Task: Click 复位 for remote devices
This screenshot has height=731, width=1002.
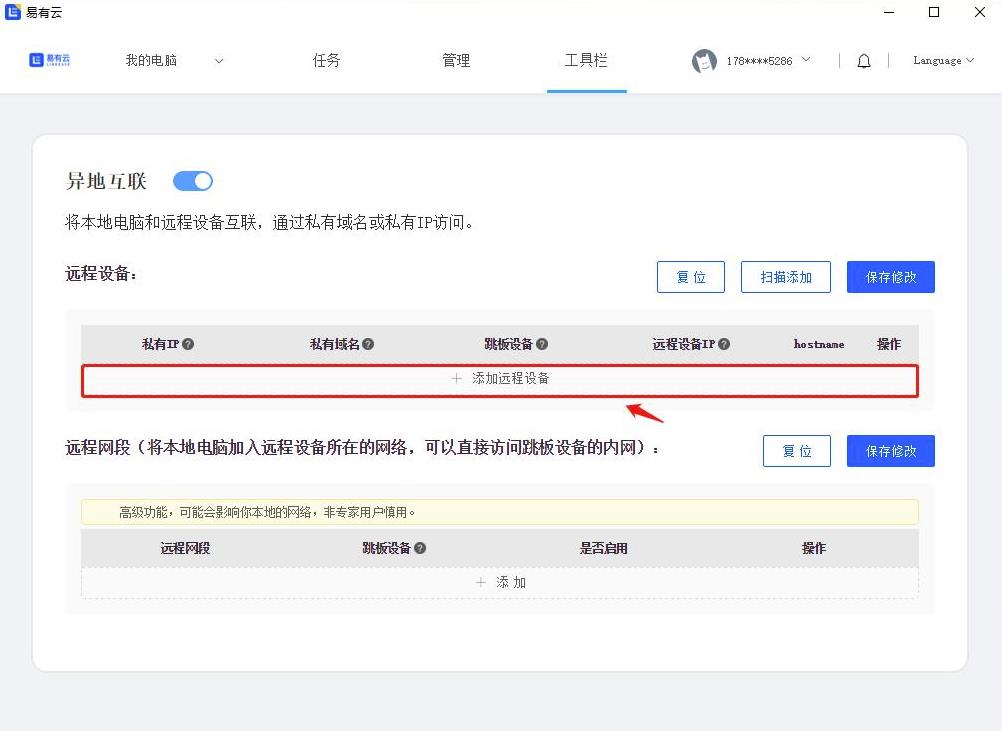Action: [x=691, y=277]
